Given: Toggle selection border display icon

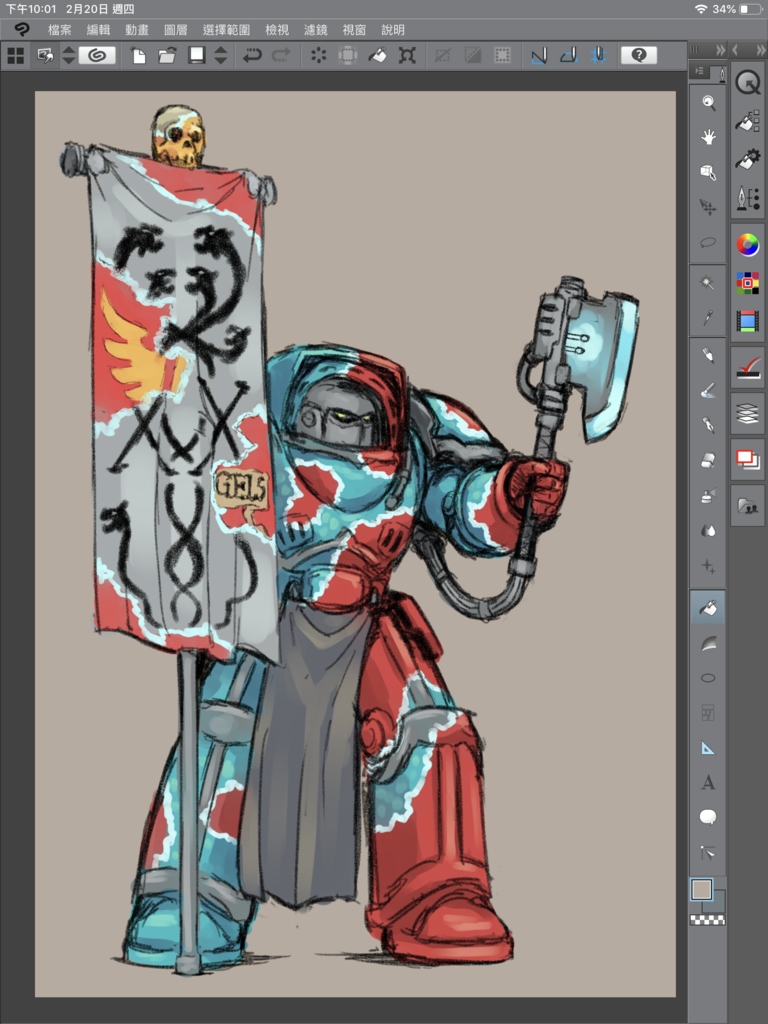Looking at the screenshot, I should coord(502,56).
